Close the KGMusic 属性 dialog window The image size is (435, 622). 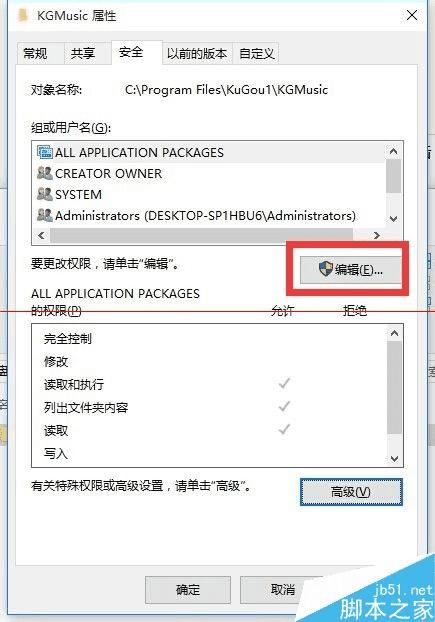(x=412, y=15)
